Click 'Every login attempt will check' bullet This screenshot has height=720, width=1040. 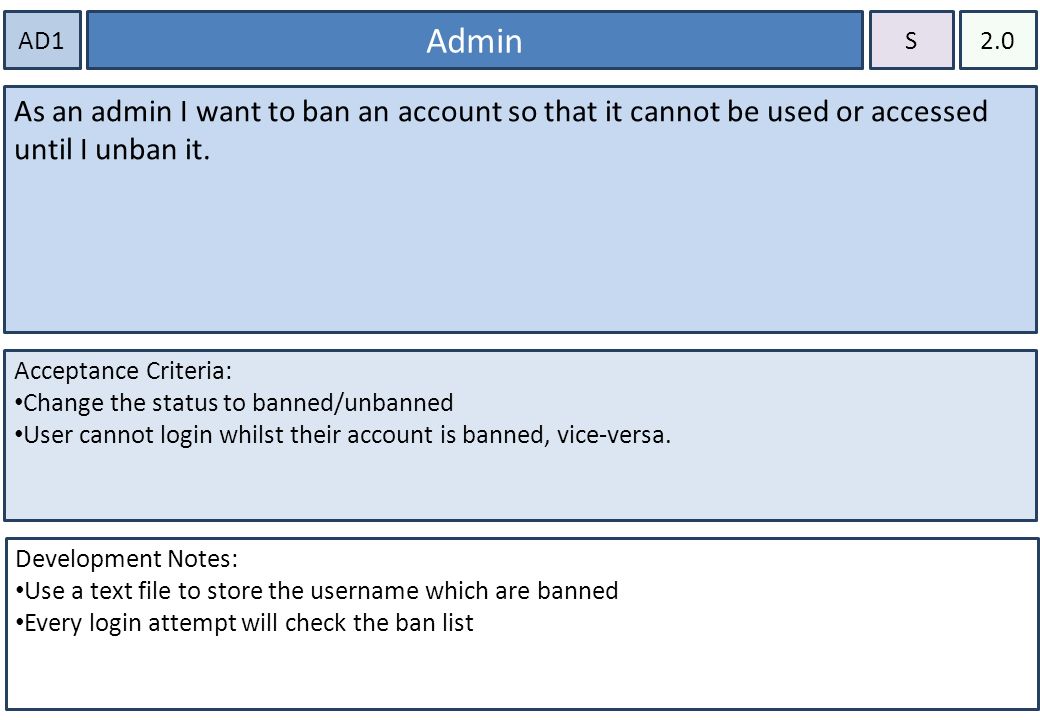point(245,623)
